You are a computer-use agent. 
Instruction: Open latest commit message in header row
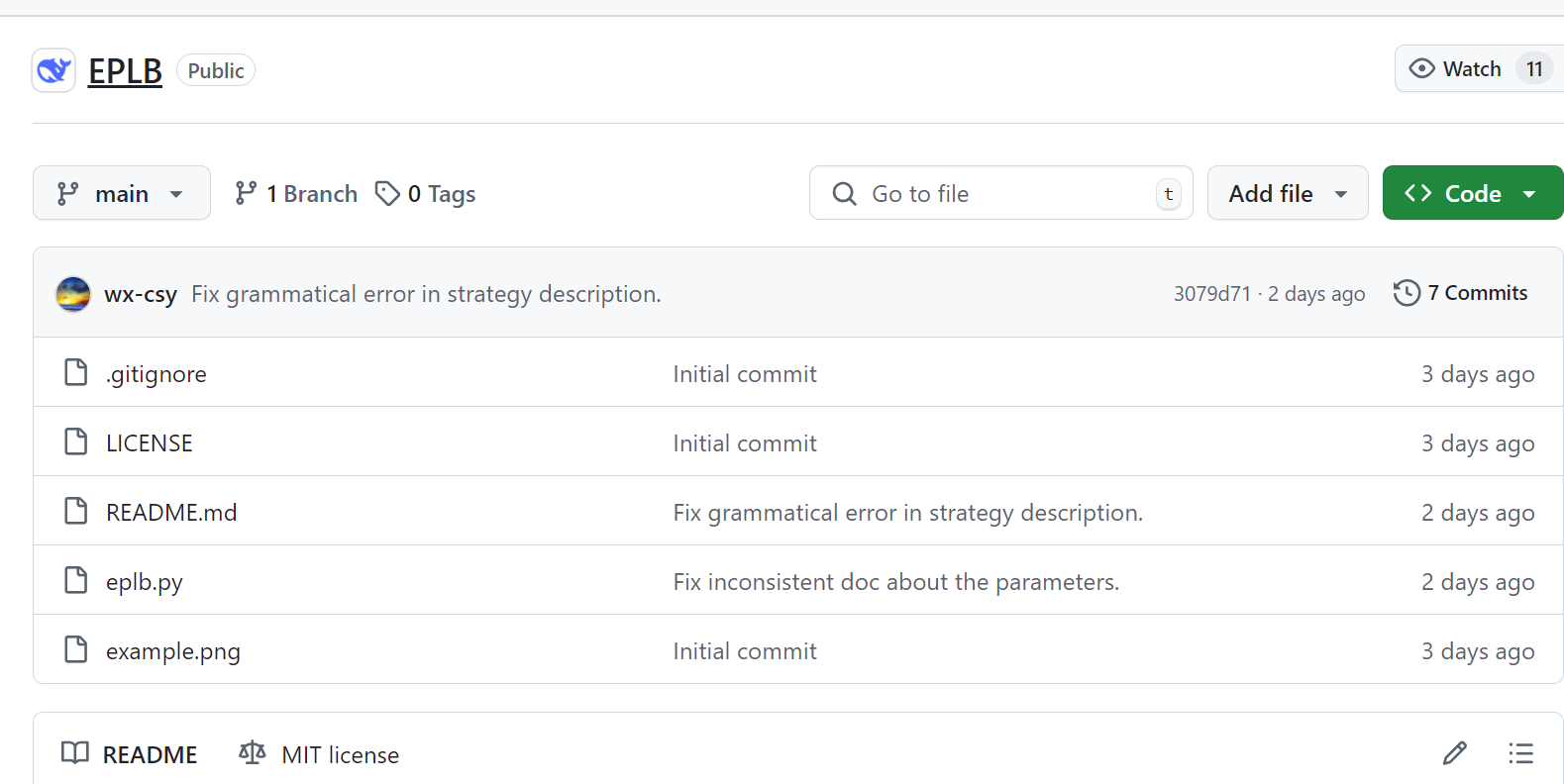(426, 294)
